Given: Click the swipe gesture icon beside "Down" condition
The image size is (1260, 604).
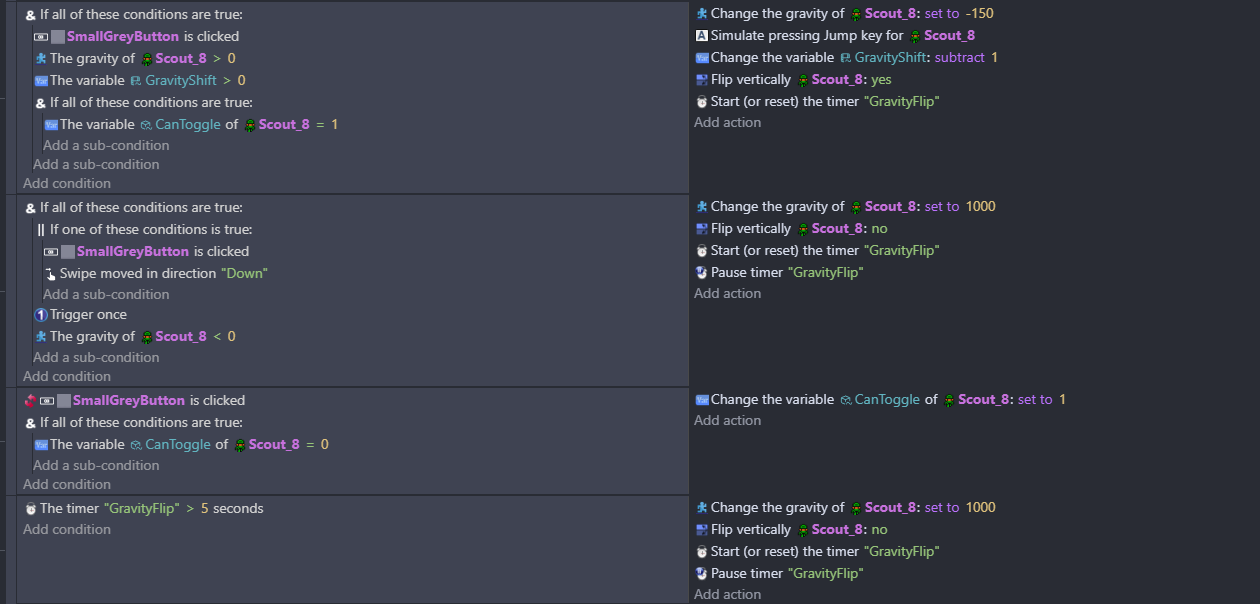Looking at the screenshot, I should 50,273.
